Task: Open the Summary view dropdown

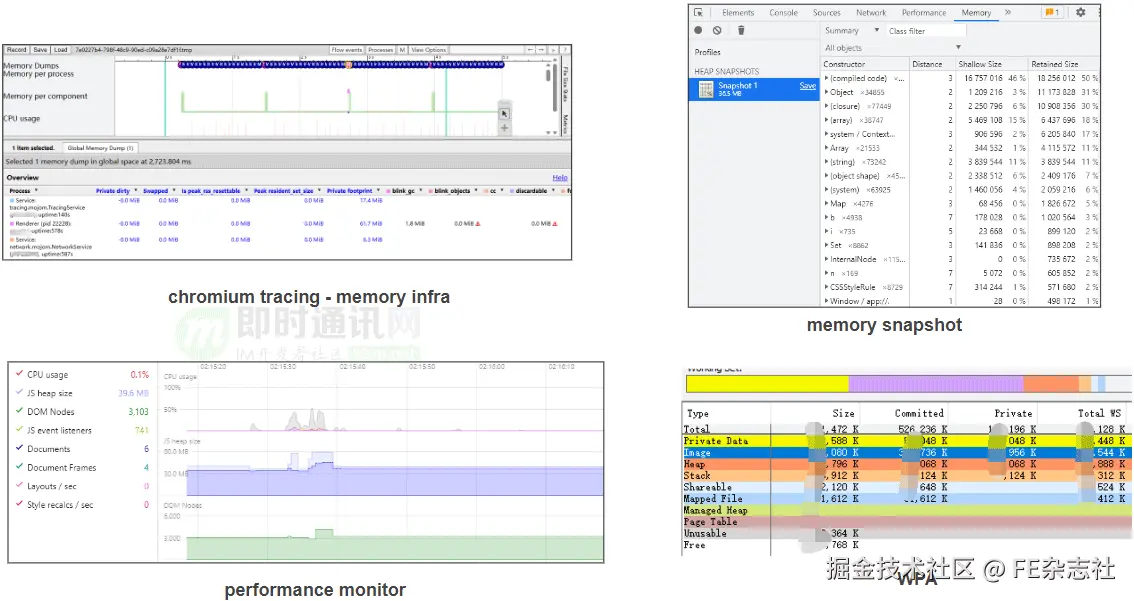Action: click(852, 31)
